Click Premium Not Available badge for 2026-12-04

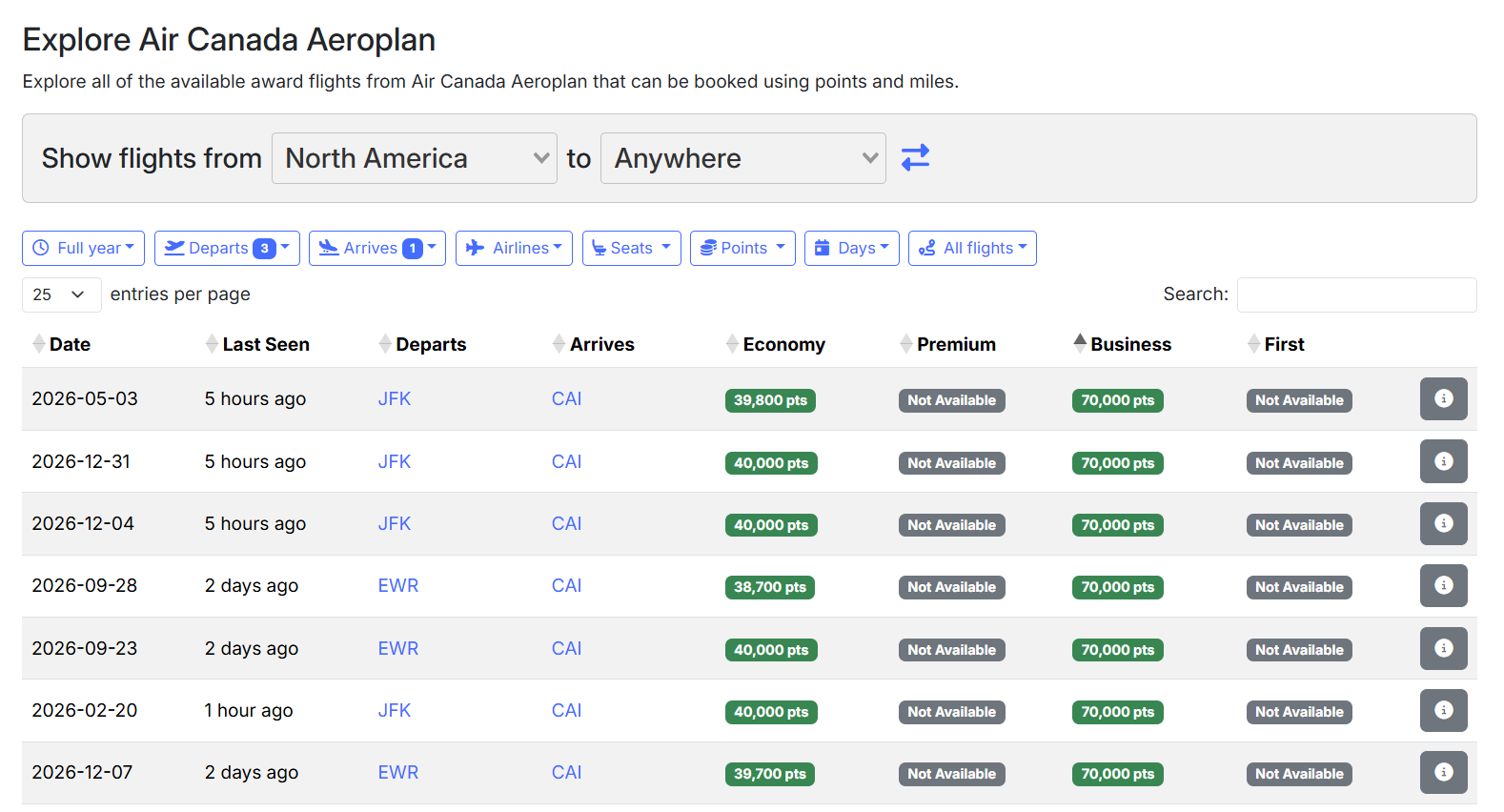click(951, 525)
